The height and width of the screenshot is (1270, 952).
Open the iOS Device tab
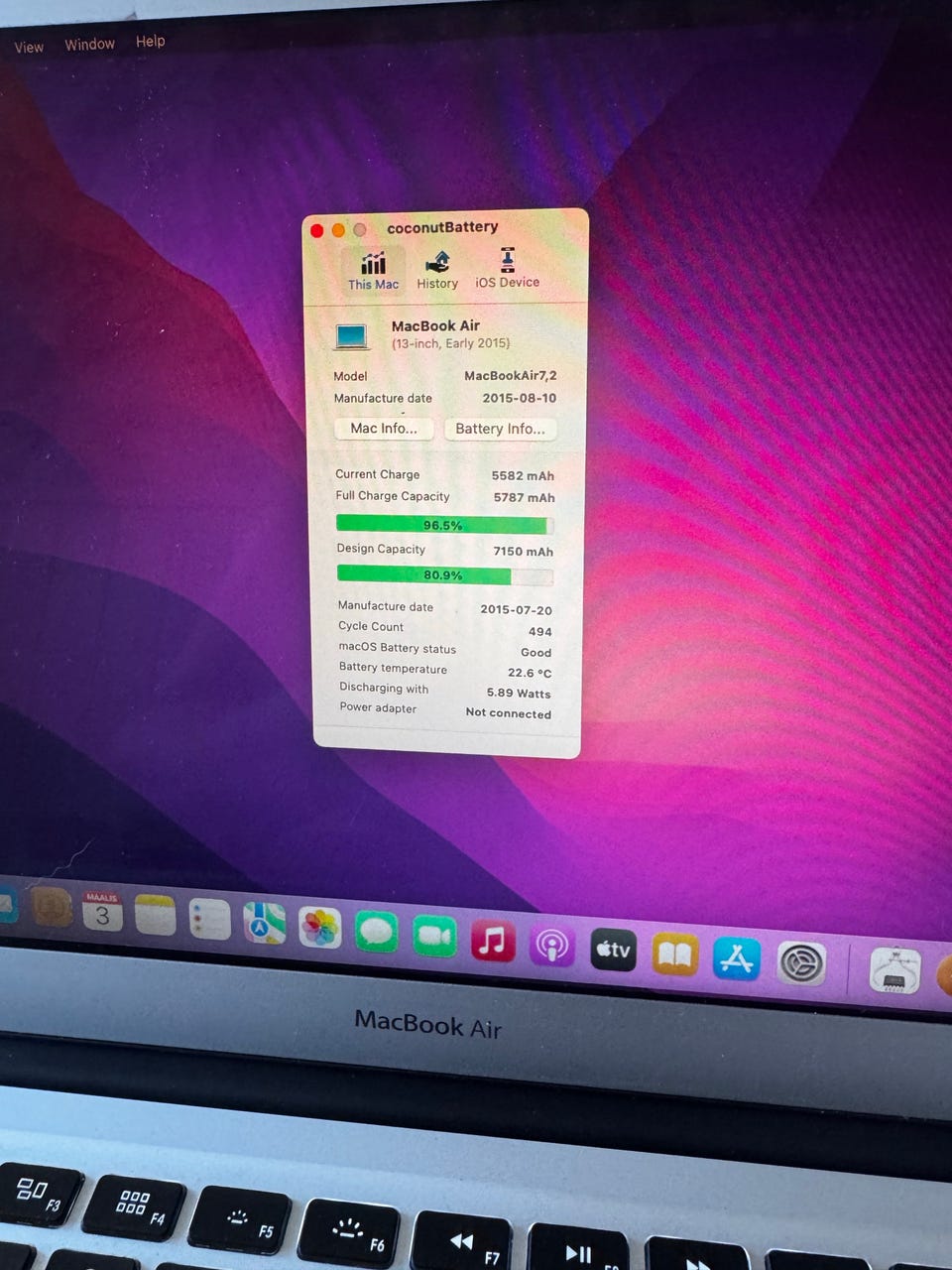coord(507,269)
